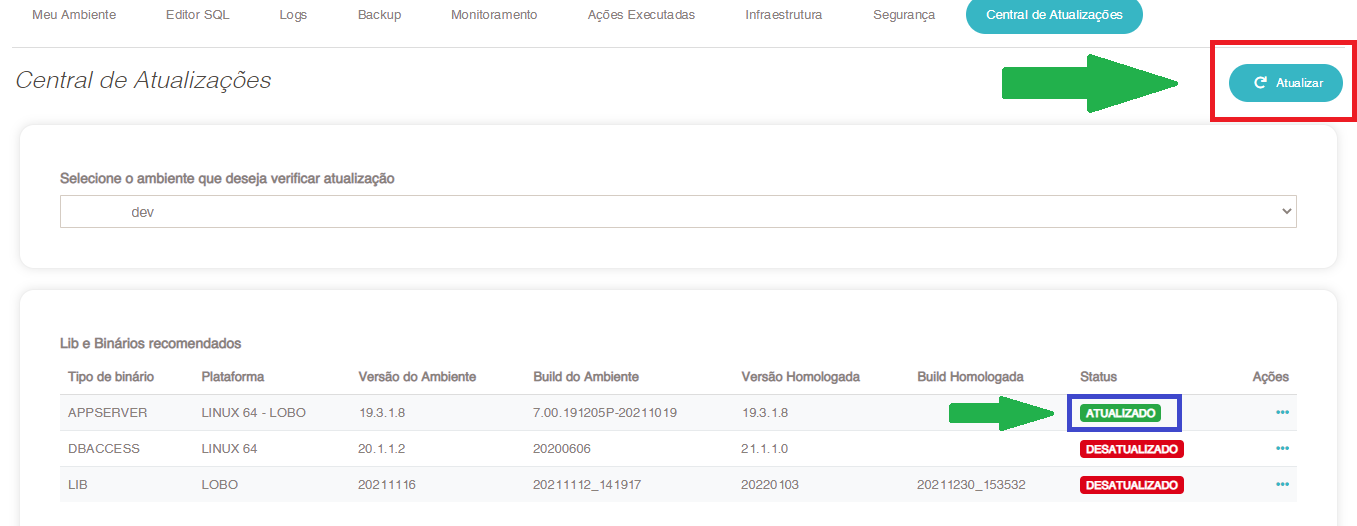Click build value 20211112_141917
Image resolution: width=1357 pixels, height=526 pixels.
587,485
